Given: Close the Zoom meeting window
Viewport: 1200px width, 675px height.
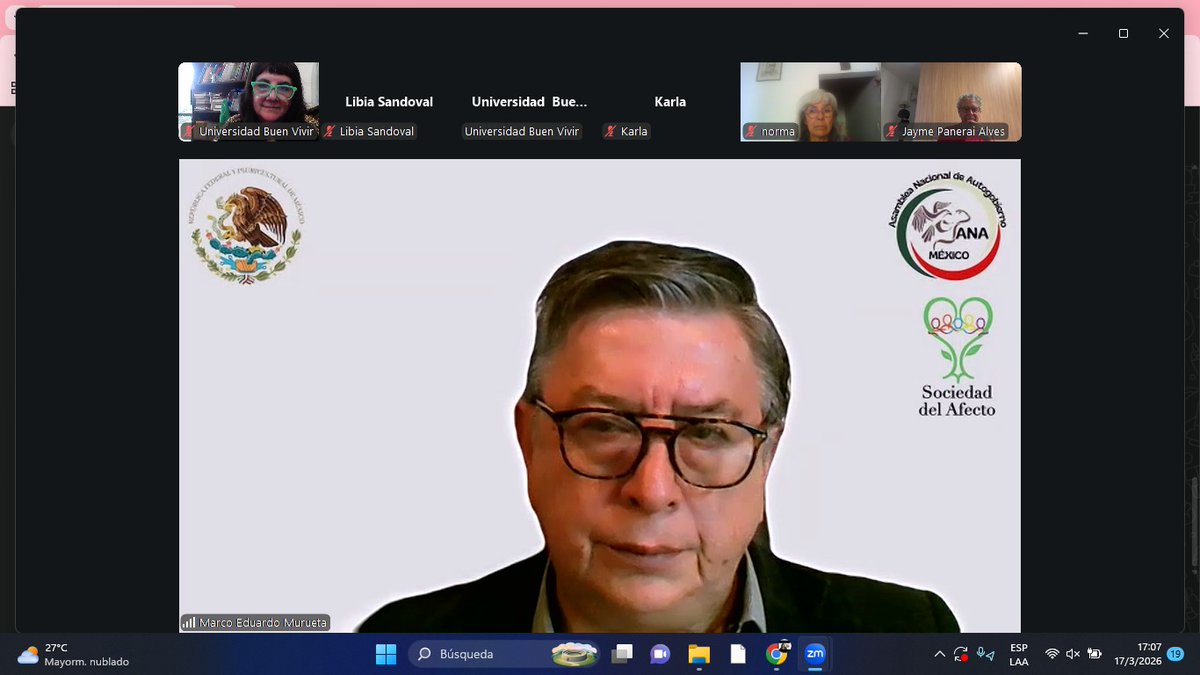Looking at the screenshot, I should point(1164,33).
